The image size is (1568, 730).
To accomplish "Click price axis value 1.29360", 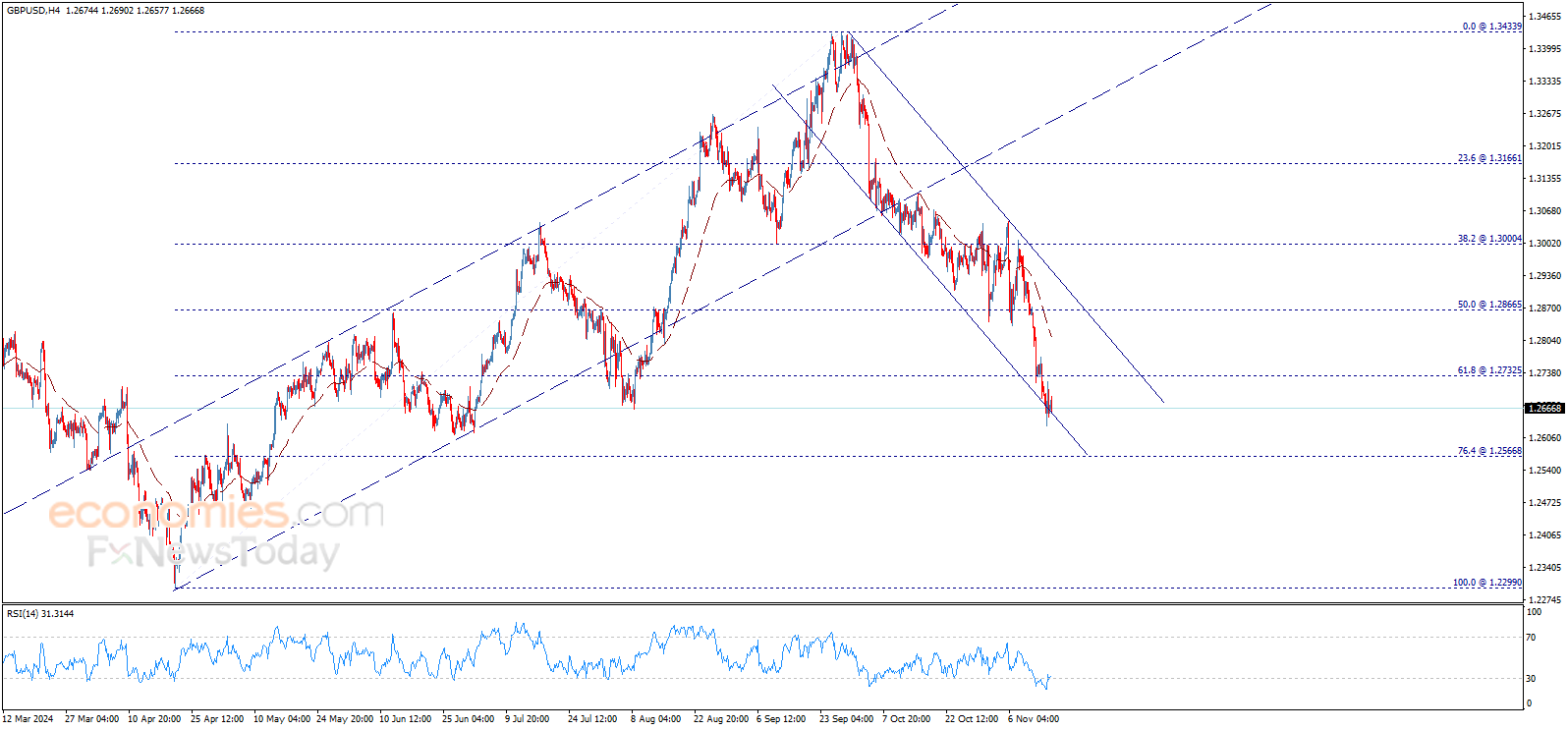I will pyautogui.click(x=1545, y=276).
